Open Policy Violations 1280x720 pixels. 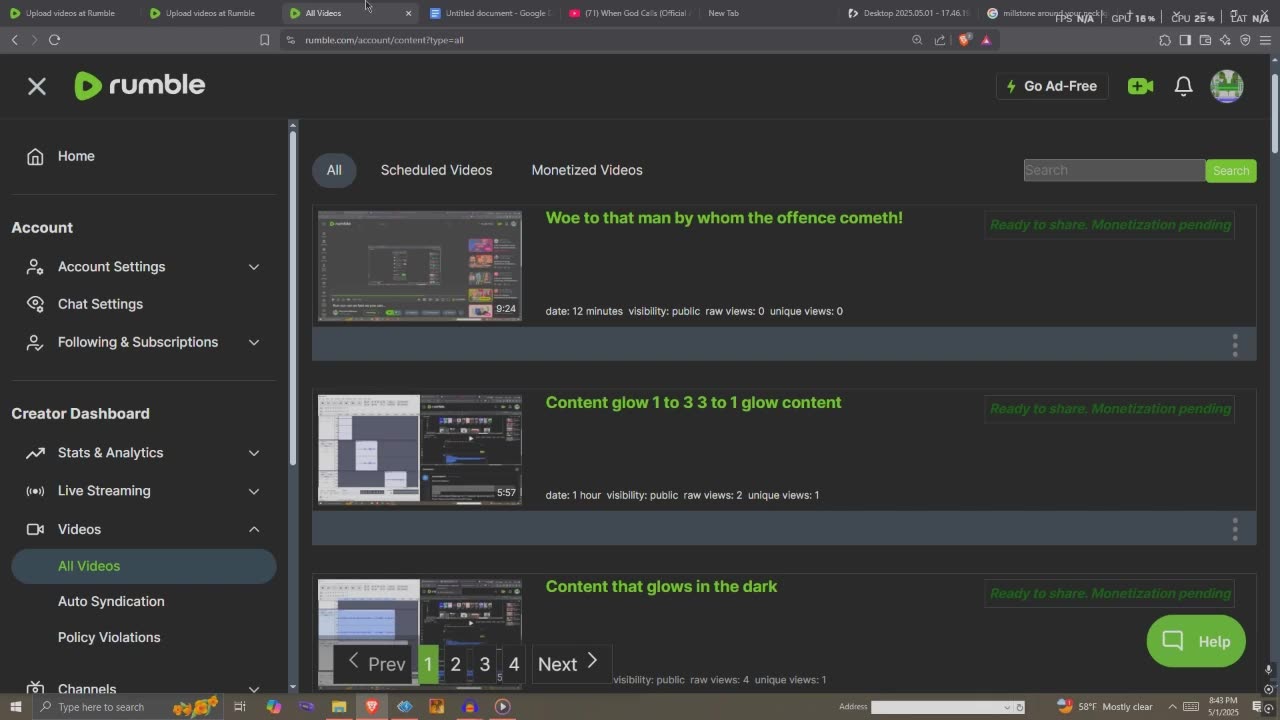(x=109, y=637)
